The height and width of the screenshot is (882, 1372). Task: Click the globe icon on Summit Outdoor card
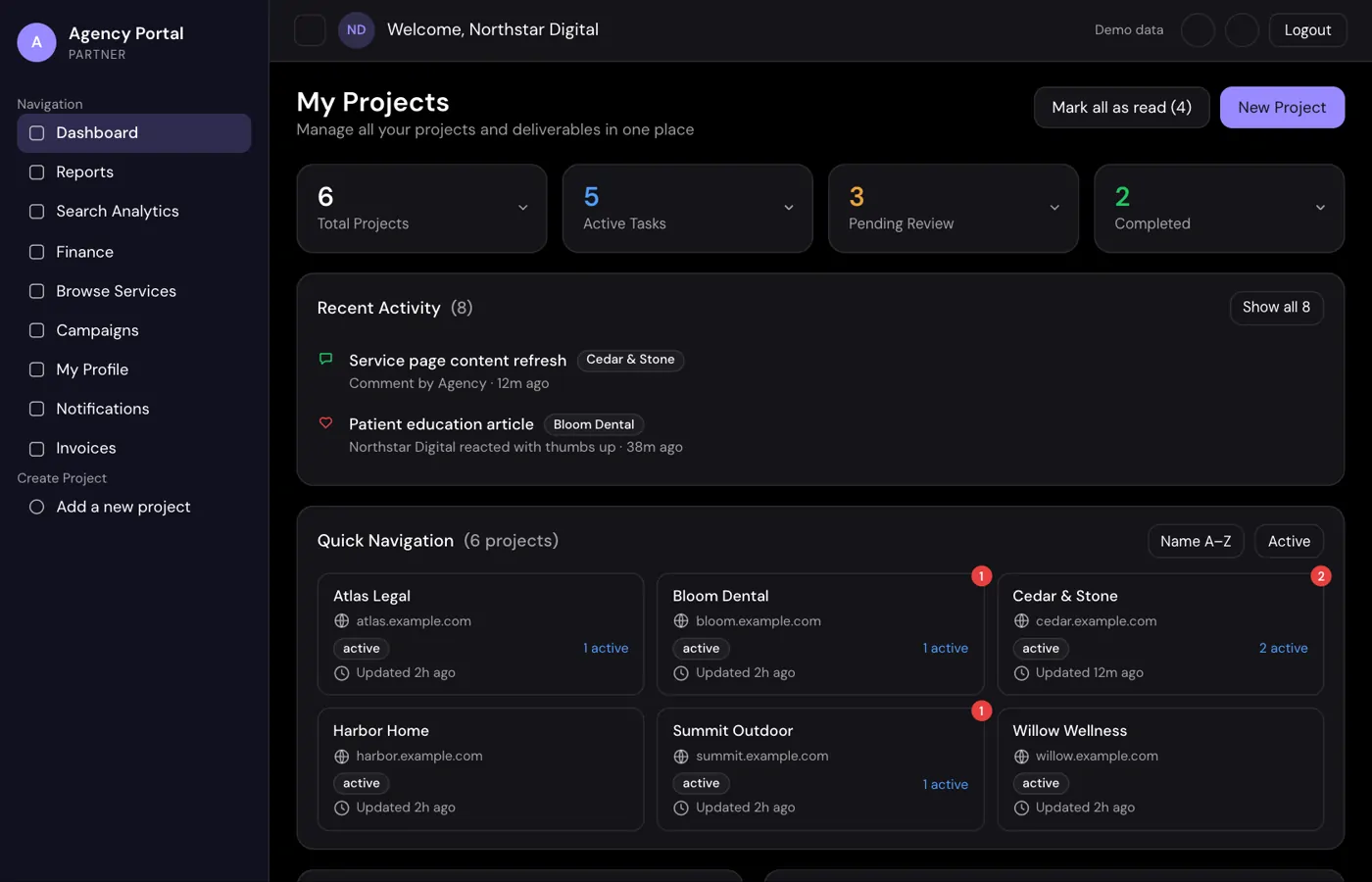[x=681, y=757]
